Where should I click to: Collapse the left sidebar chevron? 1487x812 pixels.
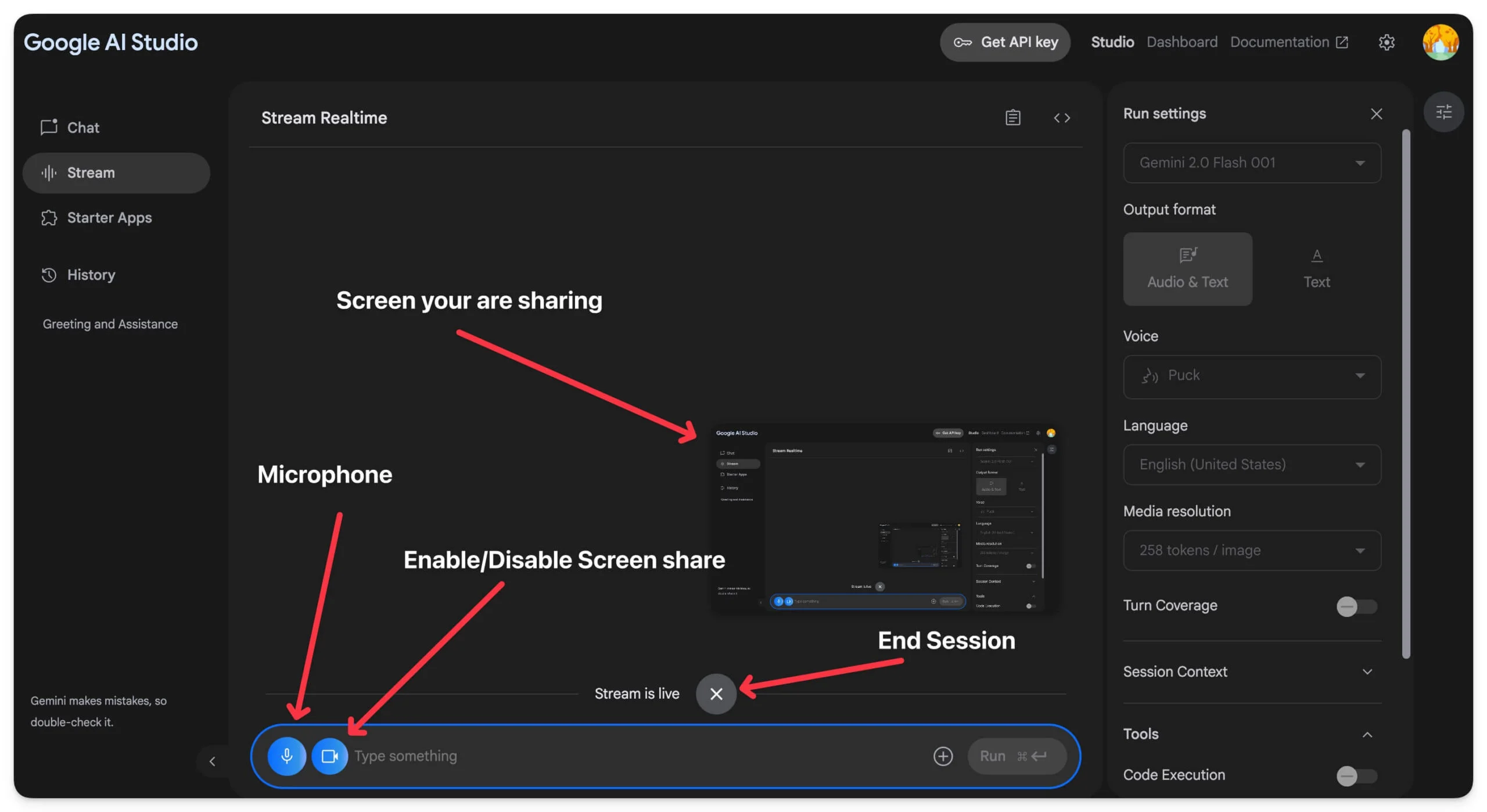212,761
